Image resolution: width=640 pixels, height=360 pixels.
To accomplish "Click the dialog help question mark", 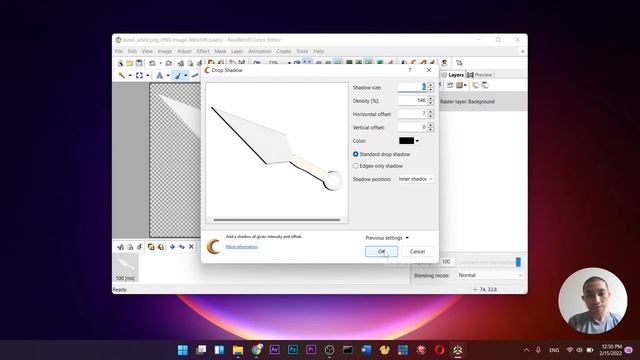I will pyautogui.click(x=410, y=70).
